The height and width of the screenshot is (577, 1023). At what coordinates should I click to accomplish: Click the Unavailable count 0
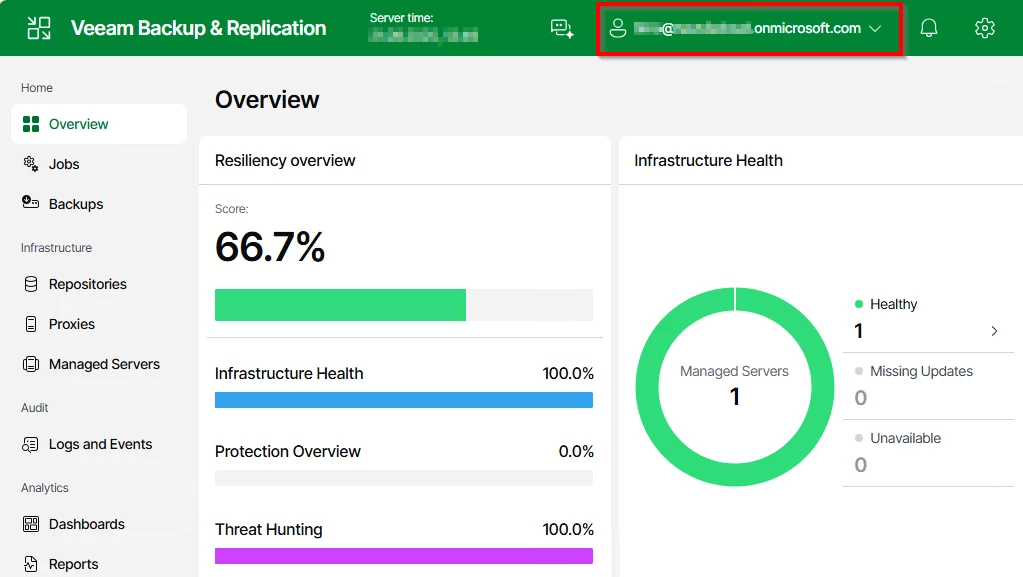coord(861,465)
